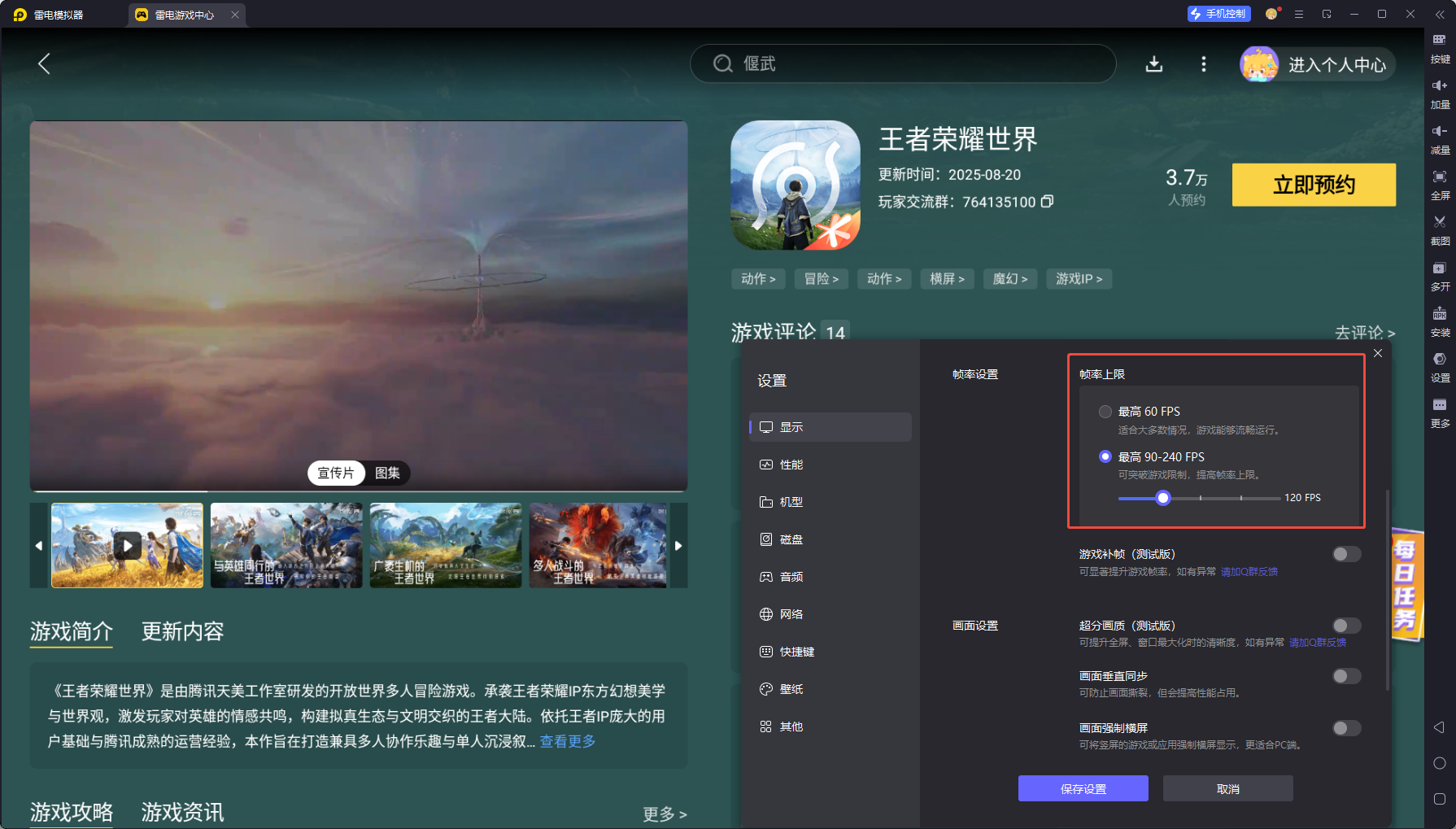Click 请加Q群反馈 link under 游戏补帧
This screenshot has height=829, width=1456.
click(x=1249, y=572)
